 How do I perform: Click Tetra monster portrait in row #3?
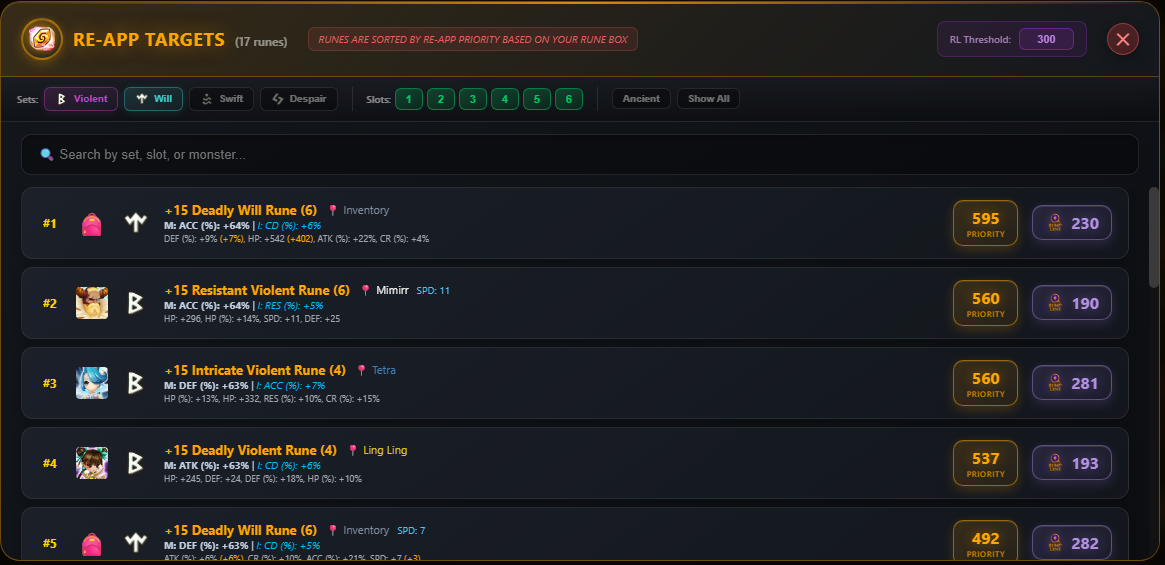click(92, 383)
